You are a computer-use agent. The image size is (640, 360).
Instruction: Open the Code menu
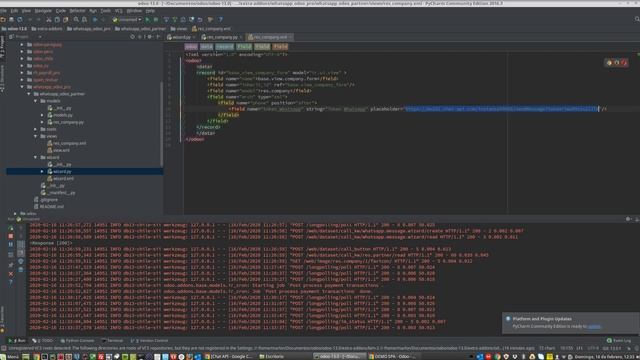60,11
